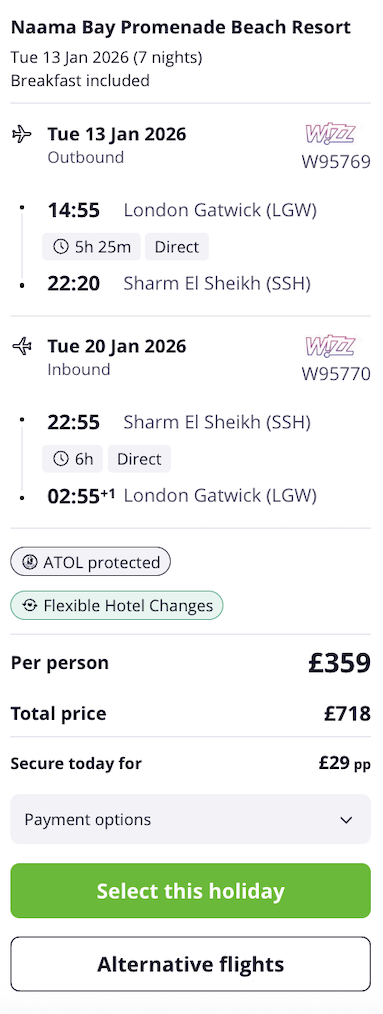Expand the Payment options dropdown
The height and width of the screenshot is (1014, 383).
(x=191, y=819)
